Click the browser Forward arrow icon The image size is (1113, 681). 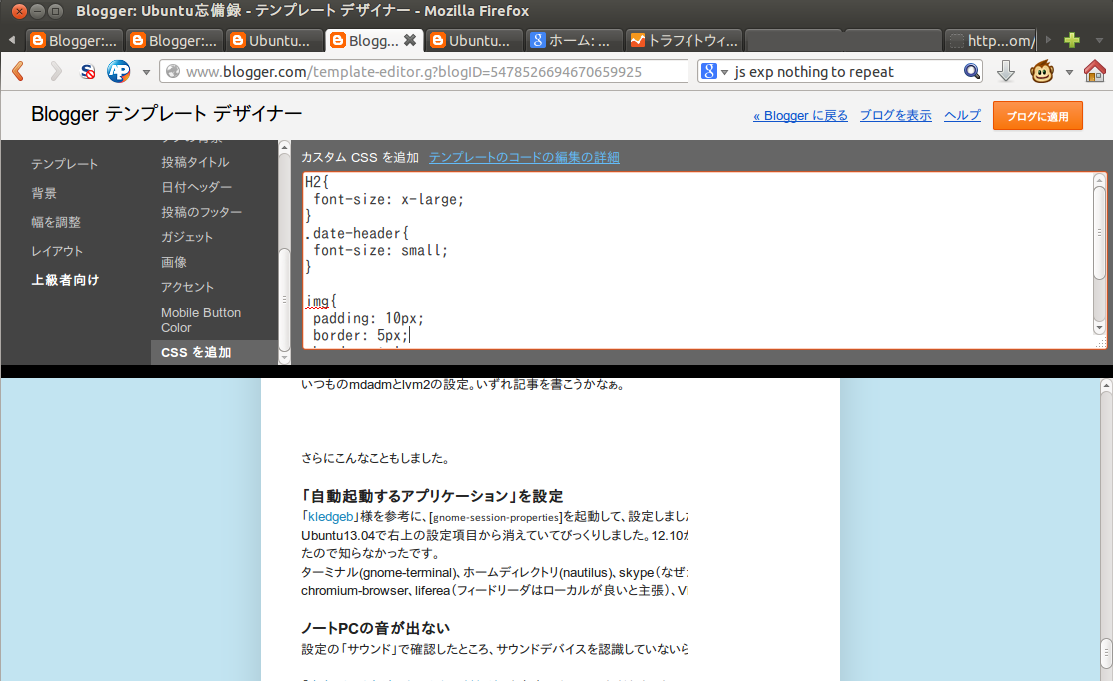55,71
